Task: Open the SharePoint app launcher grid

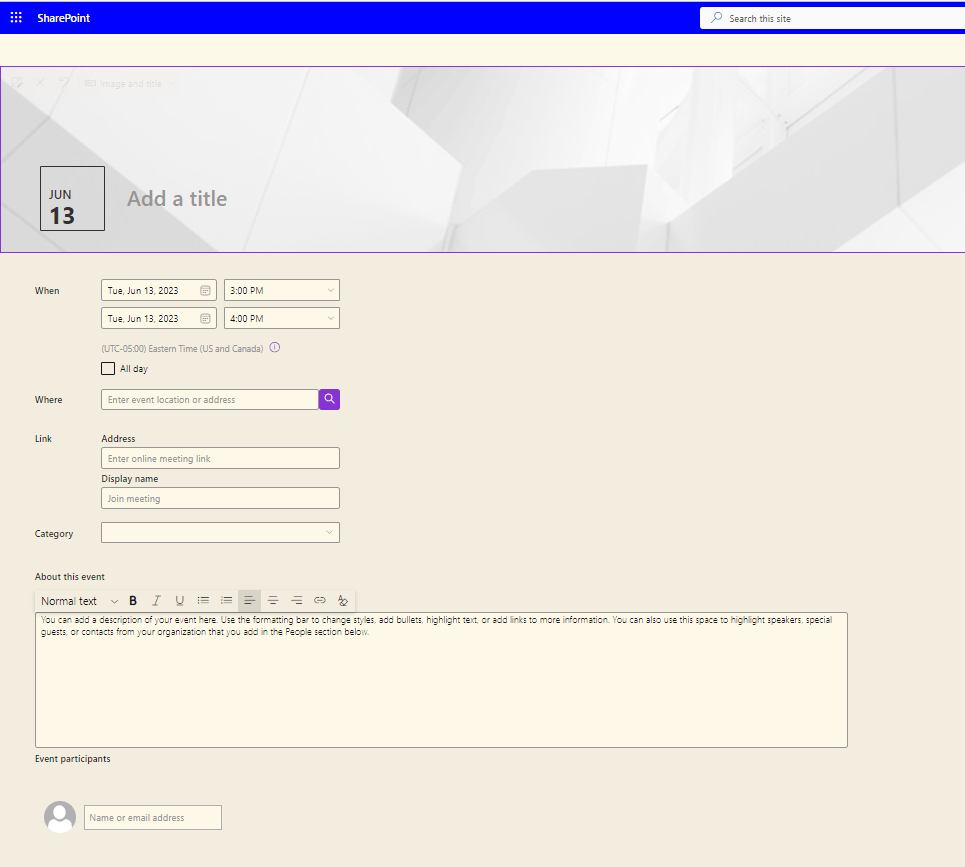Action: tap(16, 18)
